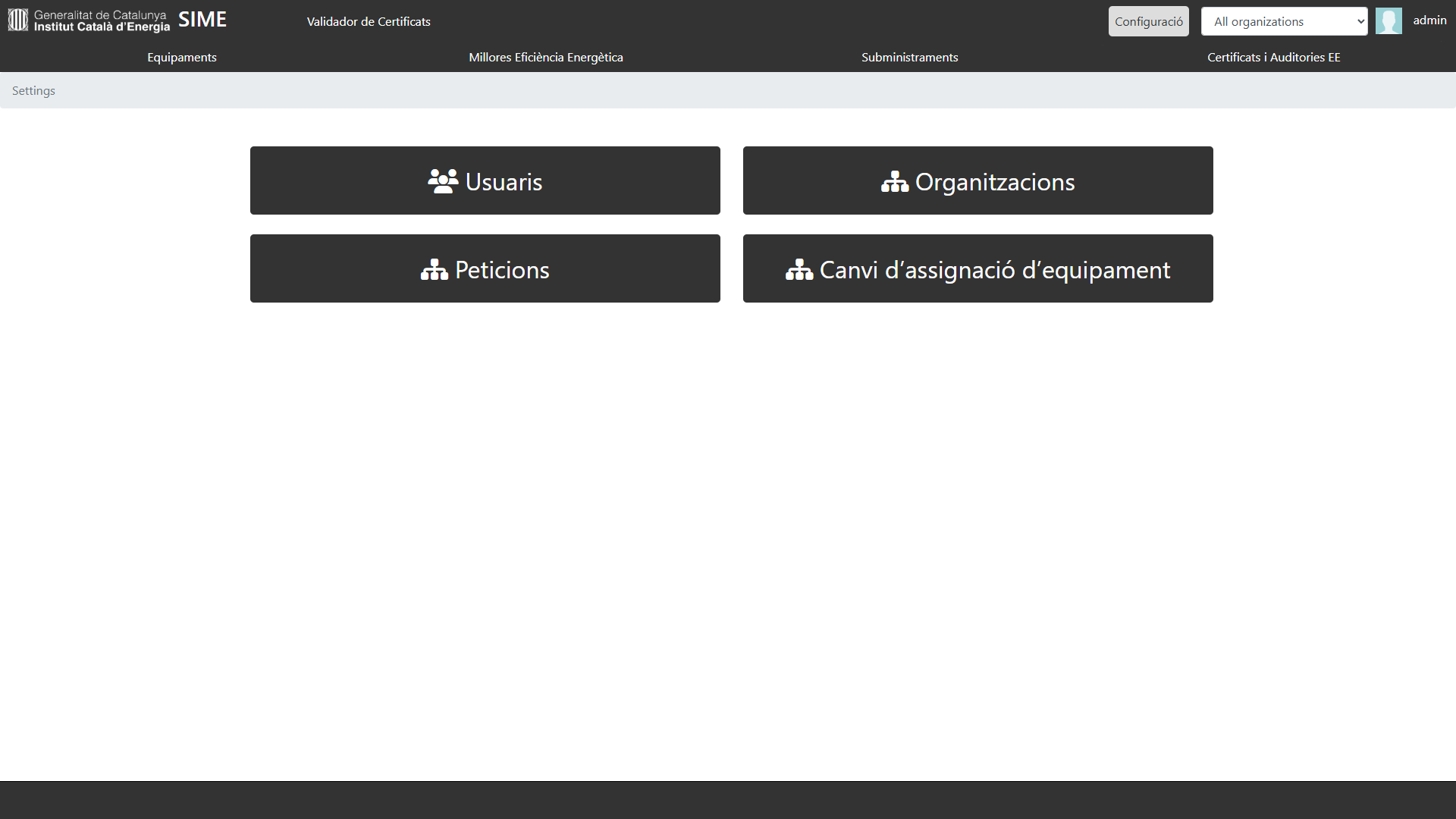
Task: Click the sitemap icon beside Peticions
Action: click(x=435, y=270)
